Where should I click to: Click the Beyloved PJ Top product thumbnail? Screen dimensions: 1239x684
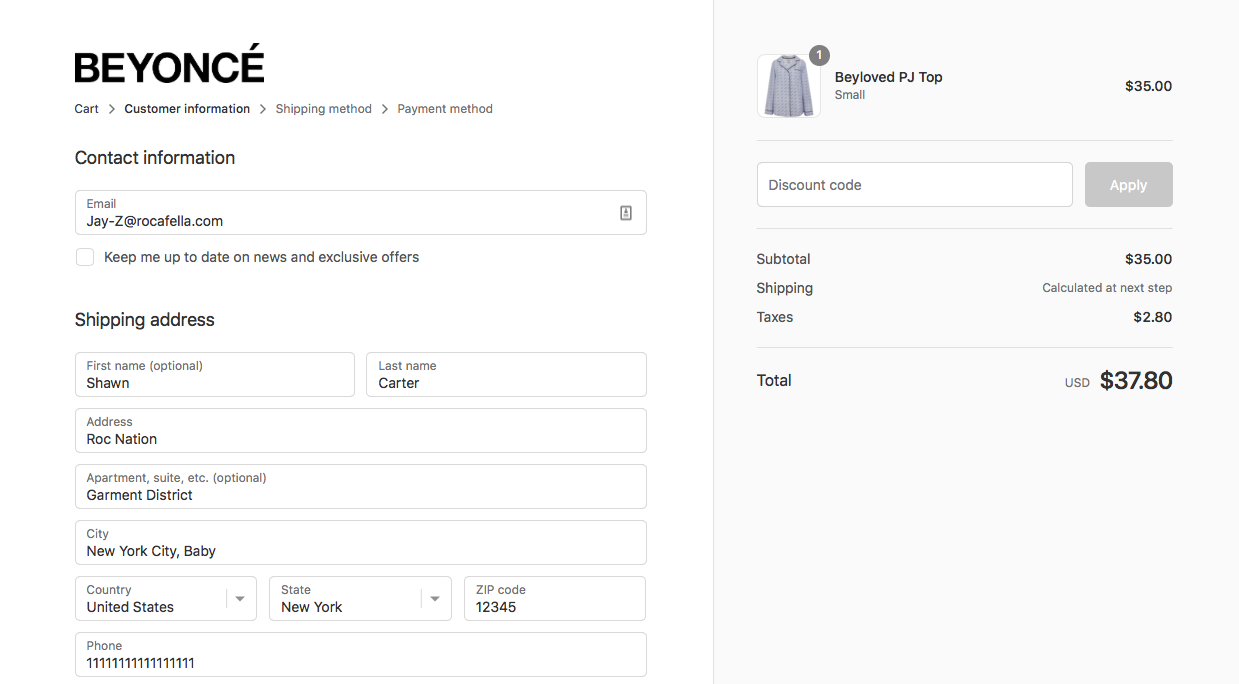[x=789, y=86]
